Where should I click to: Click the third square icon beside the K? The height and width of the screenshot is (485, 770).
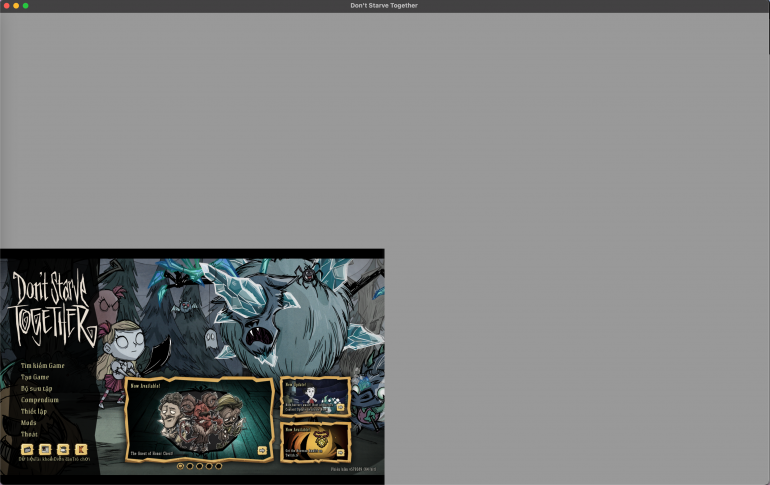pyautogui.click(x=63, y=449)
